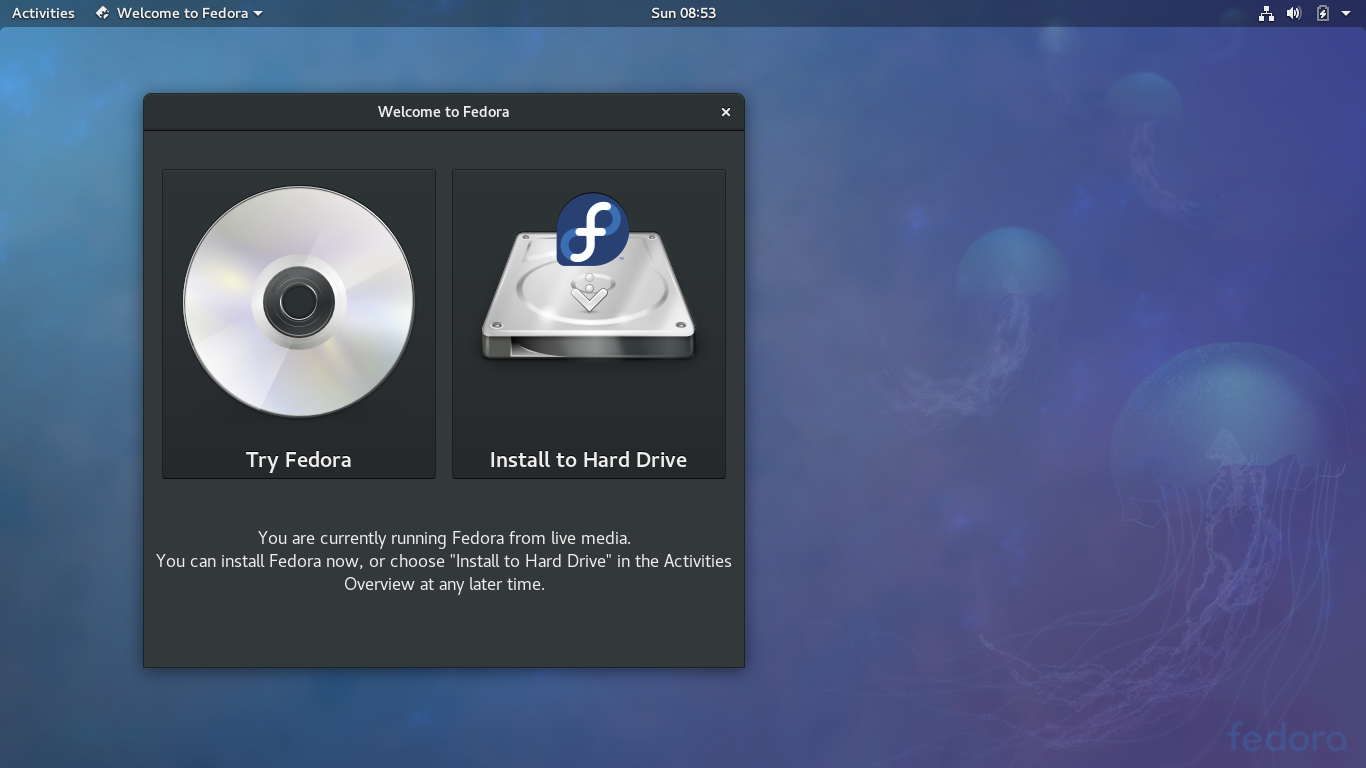Open the Welcome to Fedora app menu

[179, 13]
